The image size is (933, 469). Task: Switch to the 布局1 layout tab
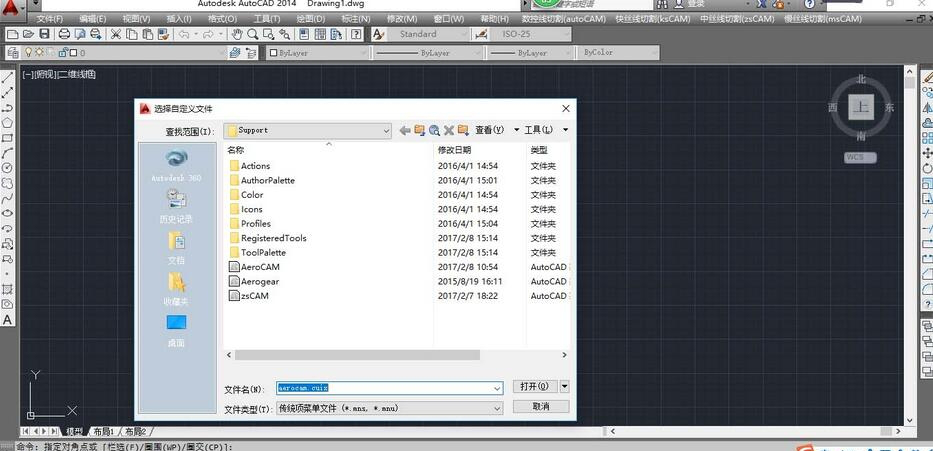point(103,432)
